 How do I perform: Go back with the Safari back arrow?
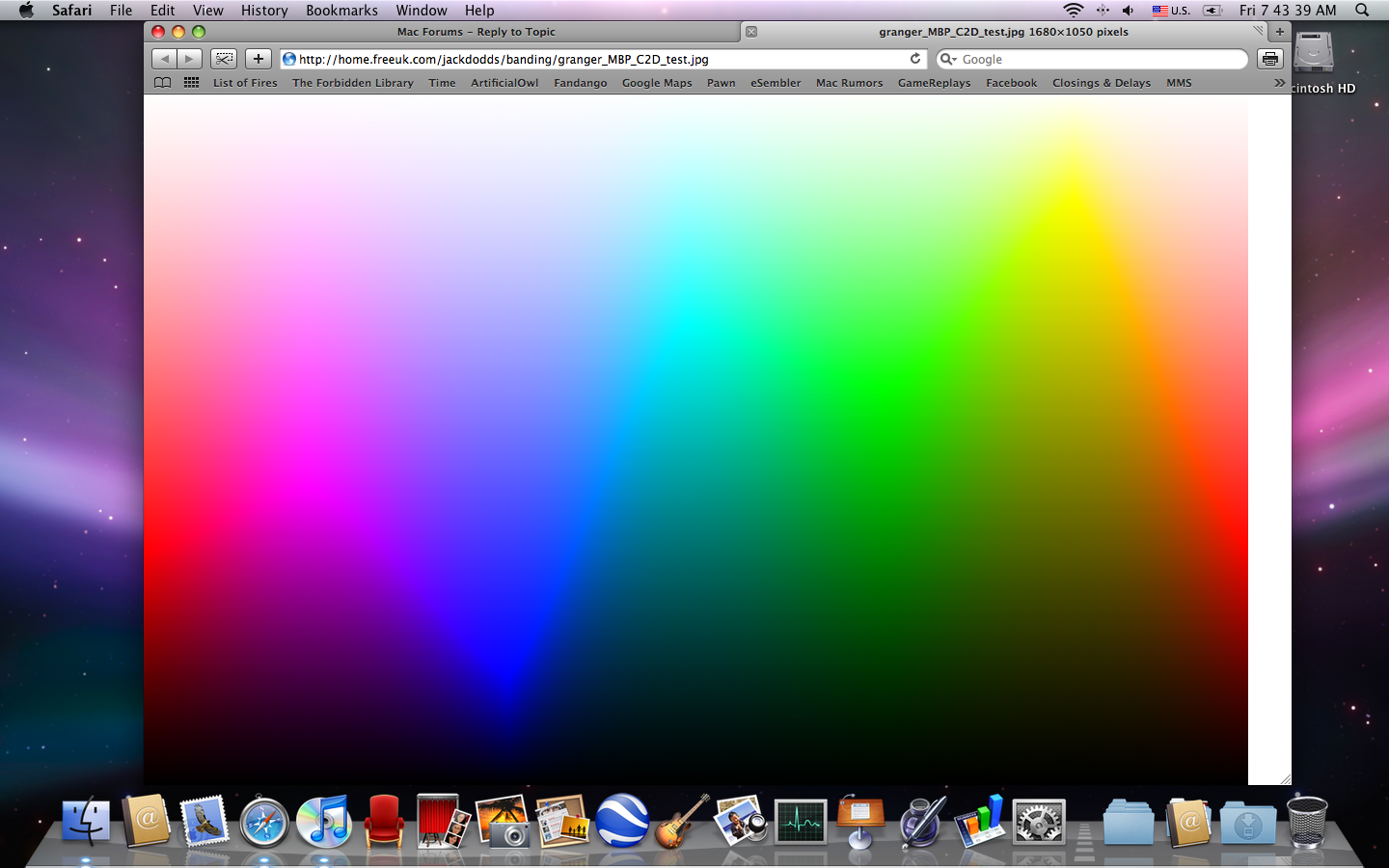pyautogui.click(x=165, y=59)
